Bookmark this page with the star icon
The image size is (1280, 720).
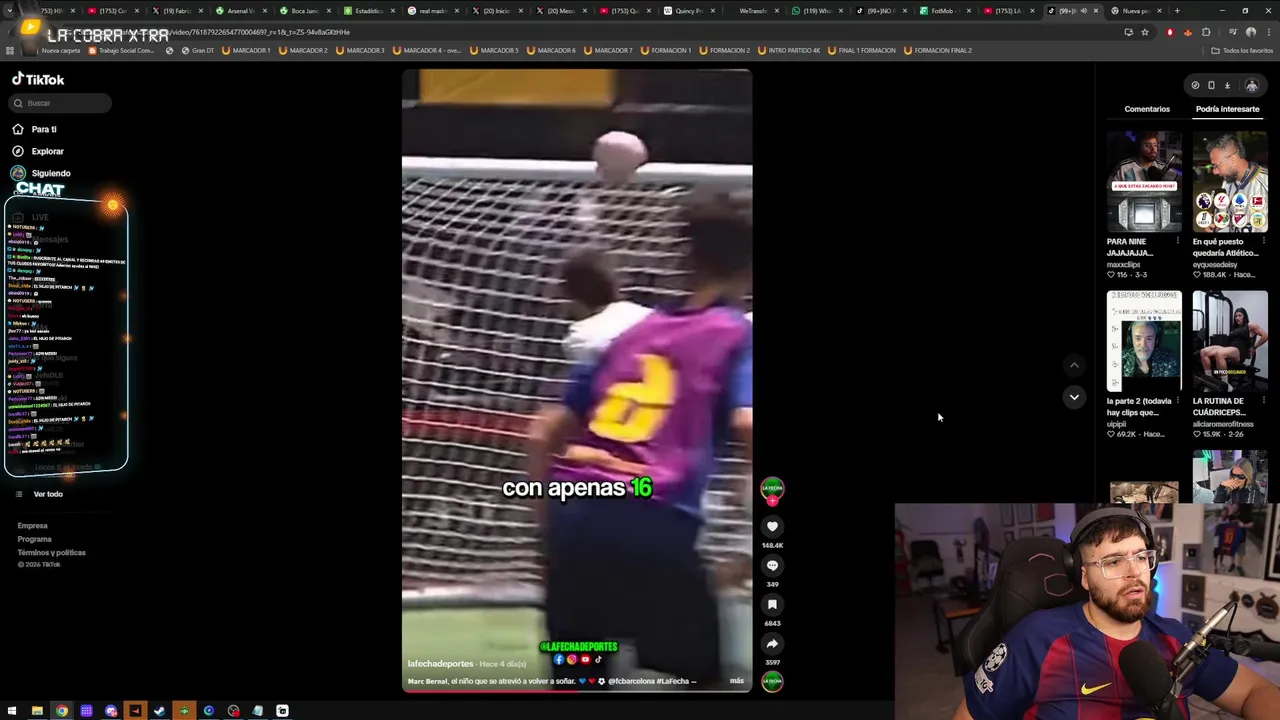1145,32
